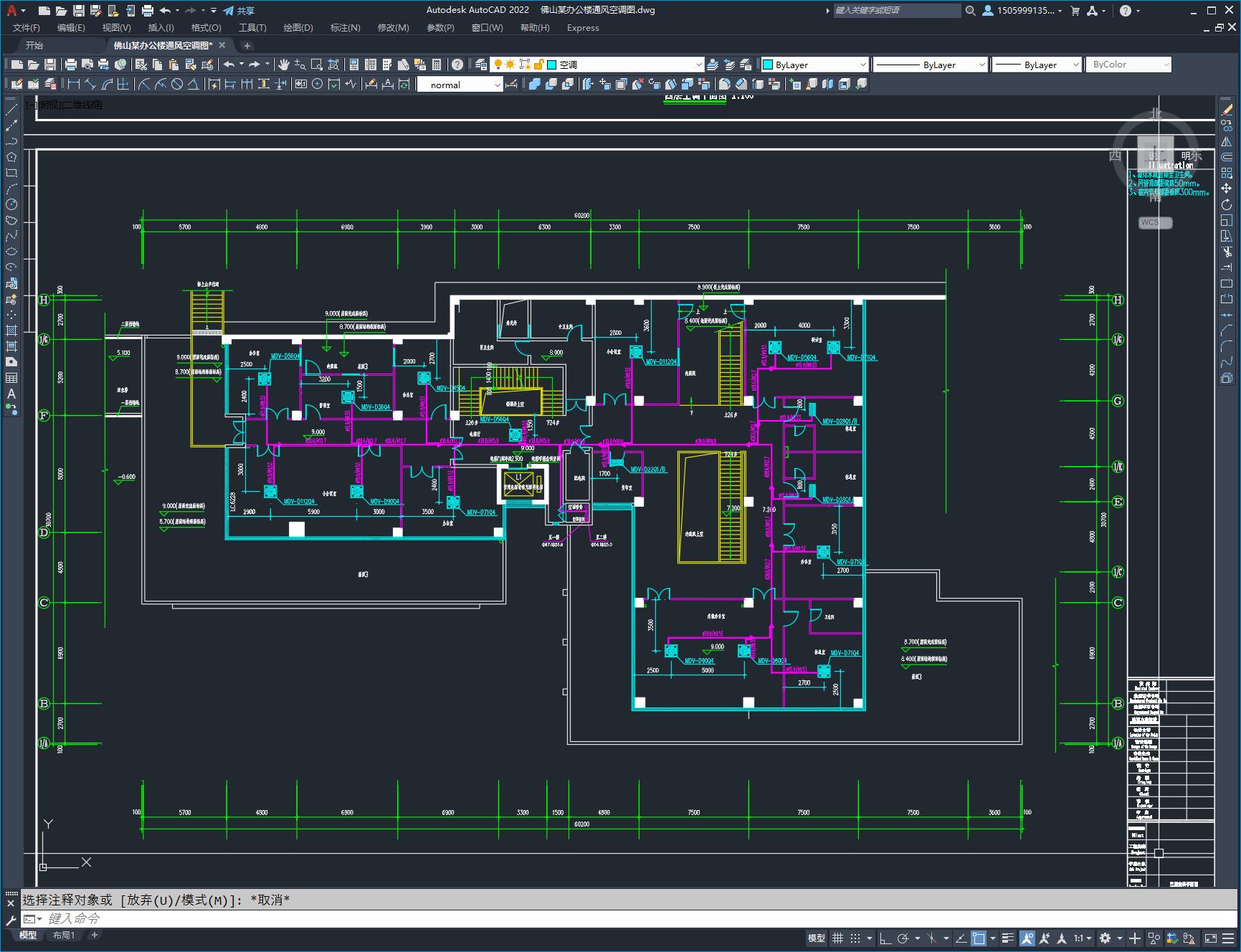Screen dimensions: 1241x952
Task: Open the Layer Properties Manager icon
Action: (x=481, y=65)
